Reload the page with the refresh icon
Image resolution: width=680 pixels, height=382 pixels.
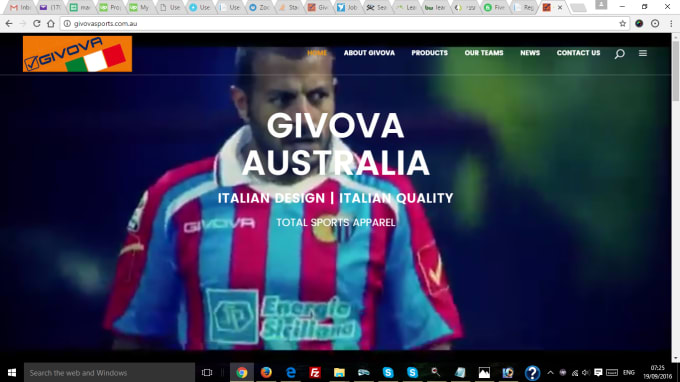coord(36,23)
